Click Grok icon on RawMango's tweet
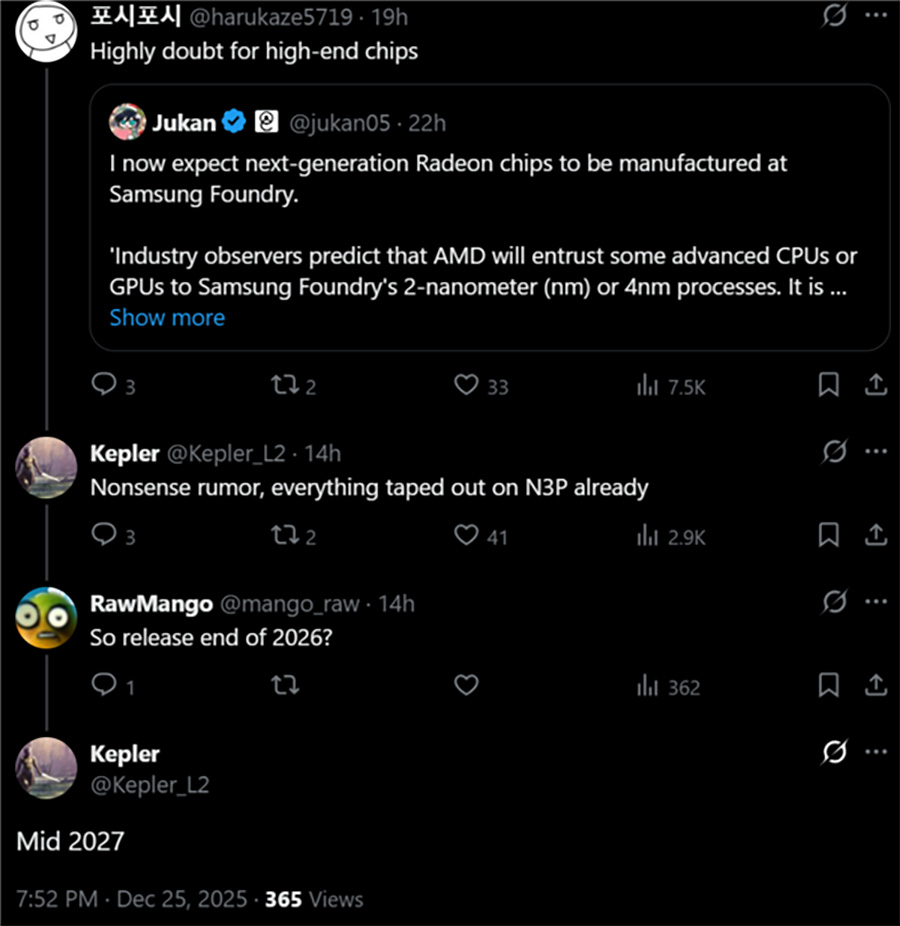This screenshot has height=926, width=900. pyautogui.click(x=833, y=602)
